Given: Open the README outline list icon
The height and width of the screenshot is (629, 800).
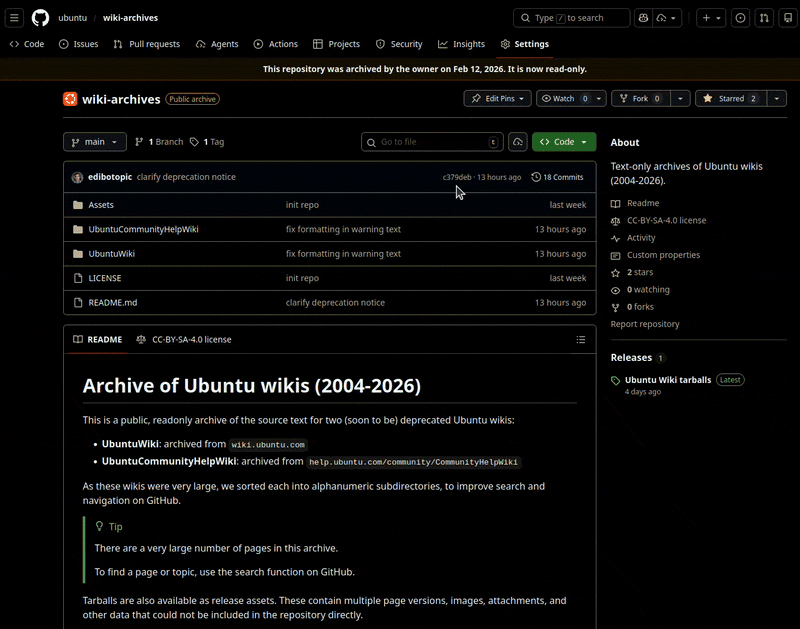Looking at the screenshot, I should [581, 340].
